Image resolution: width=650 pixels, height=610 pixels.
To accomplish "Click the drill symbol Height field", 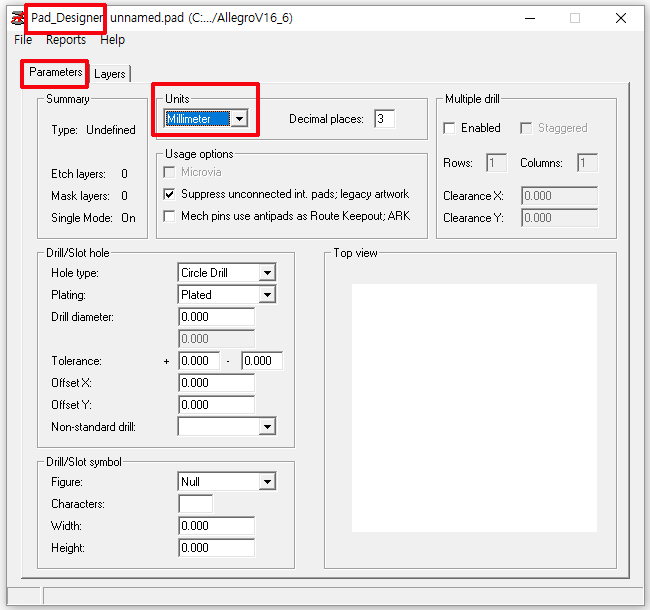I will pos(216,547).
